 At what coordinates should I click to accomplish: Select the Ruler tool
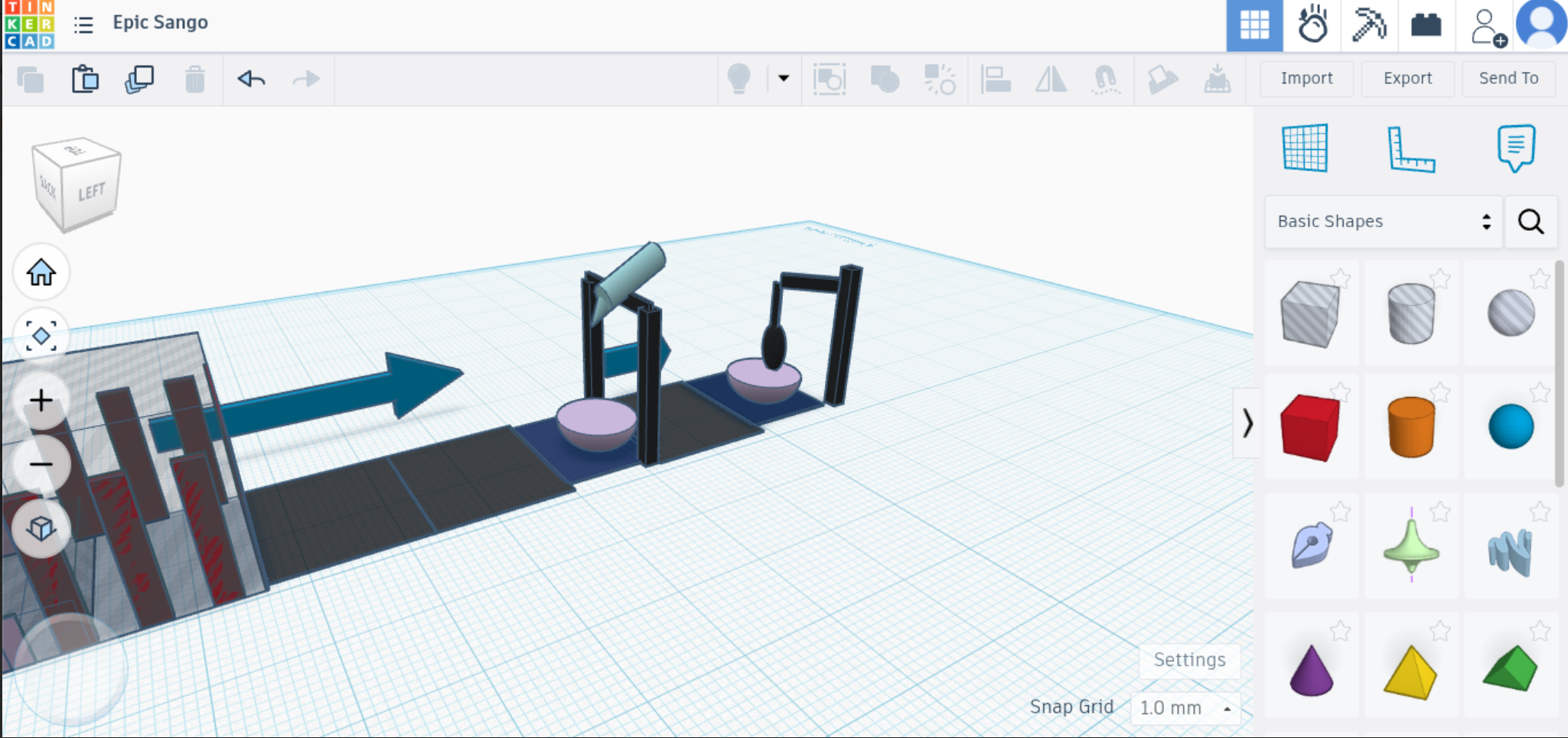tap(1411, 148)
